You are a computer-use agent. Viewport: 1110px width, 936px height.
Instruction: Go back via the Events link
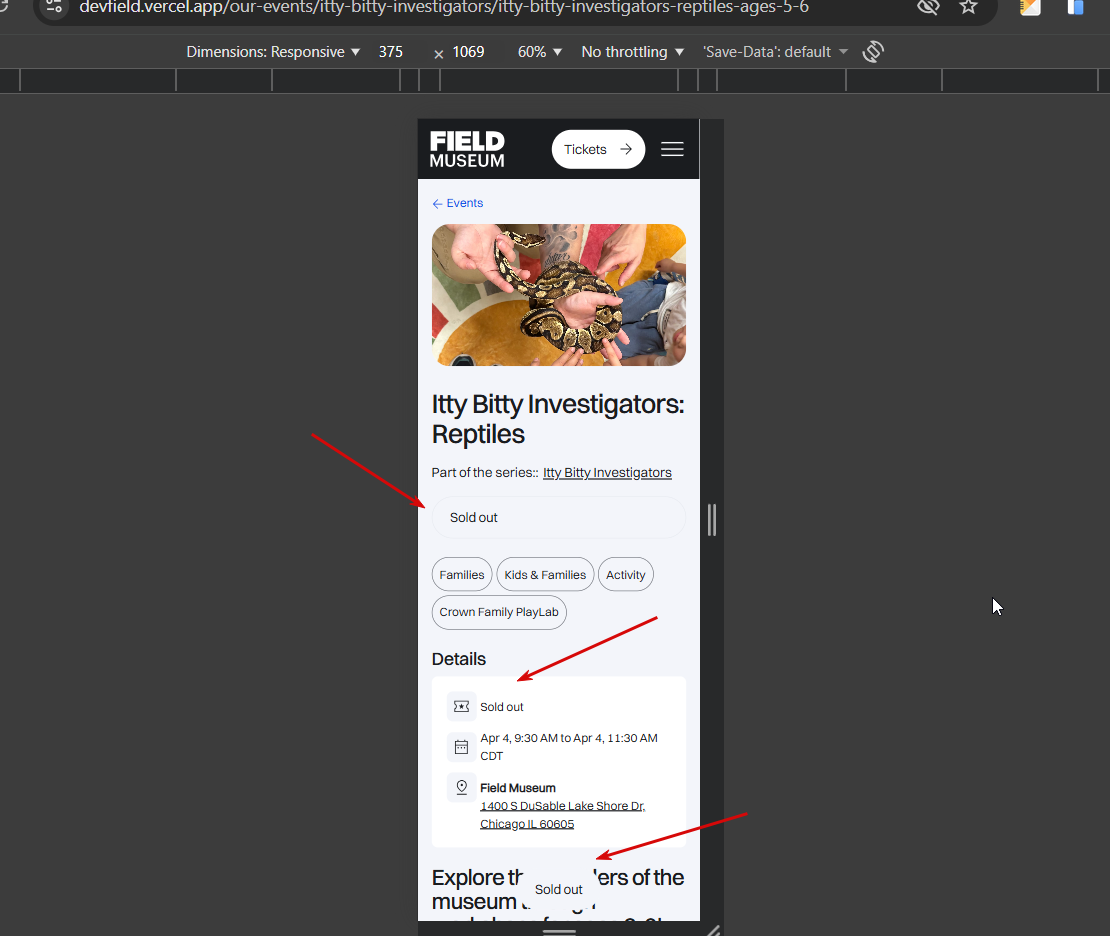pos(457,203)
